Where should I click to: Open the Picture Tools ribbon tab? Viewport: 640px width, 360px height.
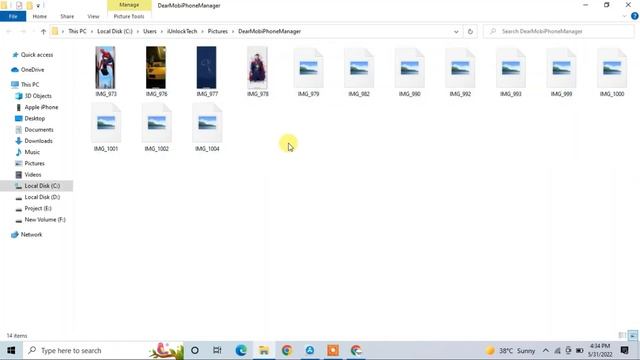click(x=129, y=16)
